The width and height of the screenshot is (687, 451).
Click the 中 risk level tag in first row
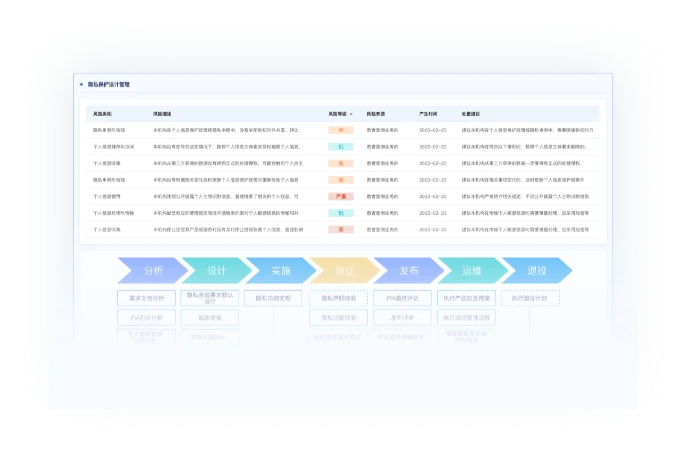click(x=341, y=130)
